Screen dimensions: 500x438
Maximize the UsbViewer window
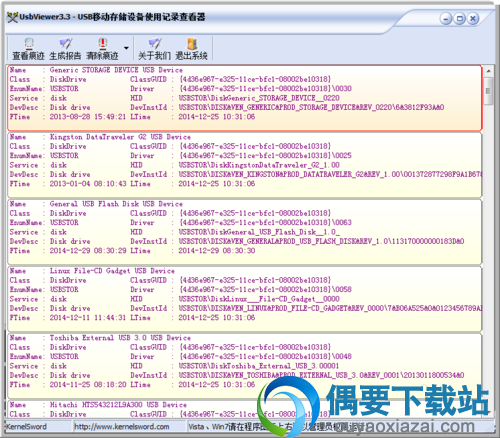[459, 18]
